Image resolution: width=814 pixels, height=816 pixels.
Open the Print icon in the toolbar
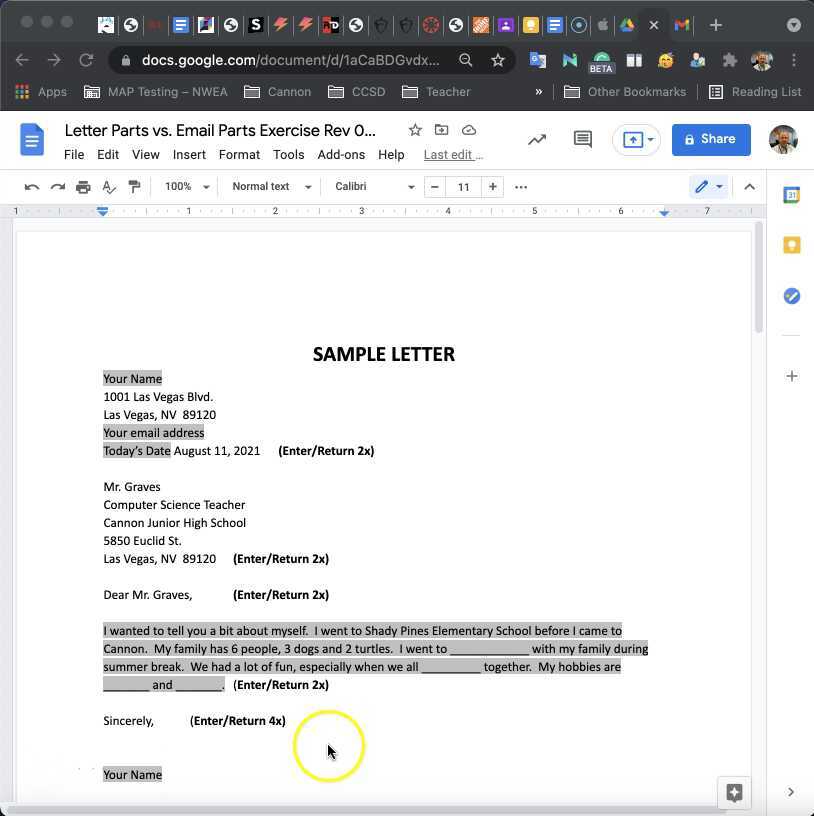[x=84, y=186]
